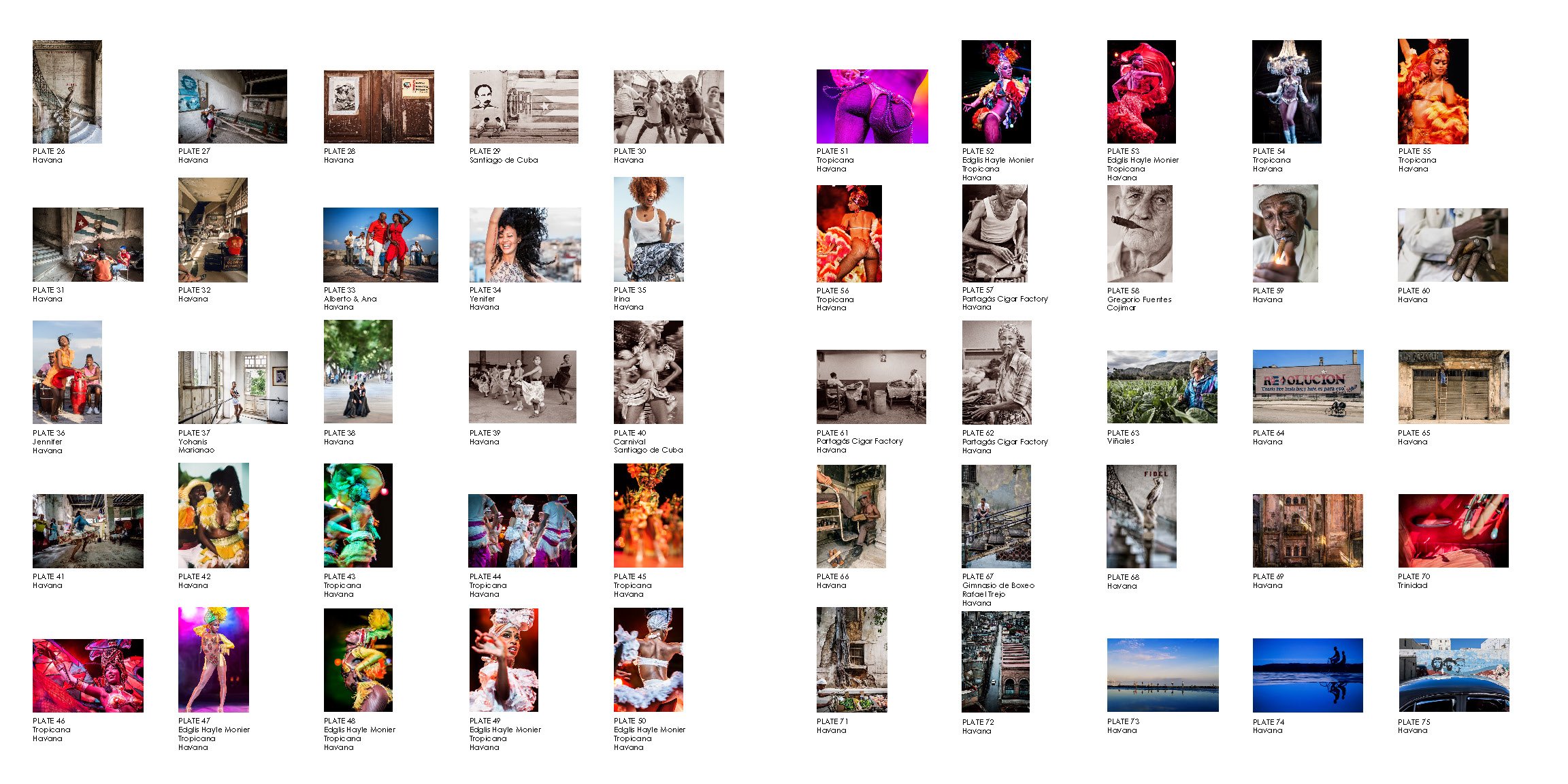1568x784 pixels.
Task: Select the Plate 59 man lighting cigar photo
Action: pyautogui.click(x=1286, y=233)
